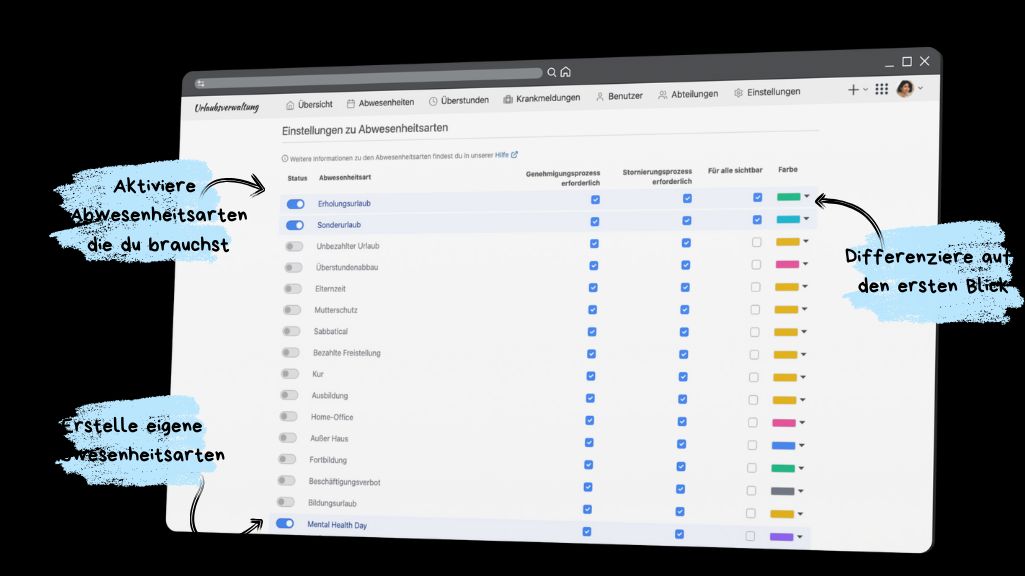1025x576 pixels.
Task: Open the color dropdown arrow for Erholungsurlaub
Action: pos(807,196)
